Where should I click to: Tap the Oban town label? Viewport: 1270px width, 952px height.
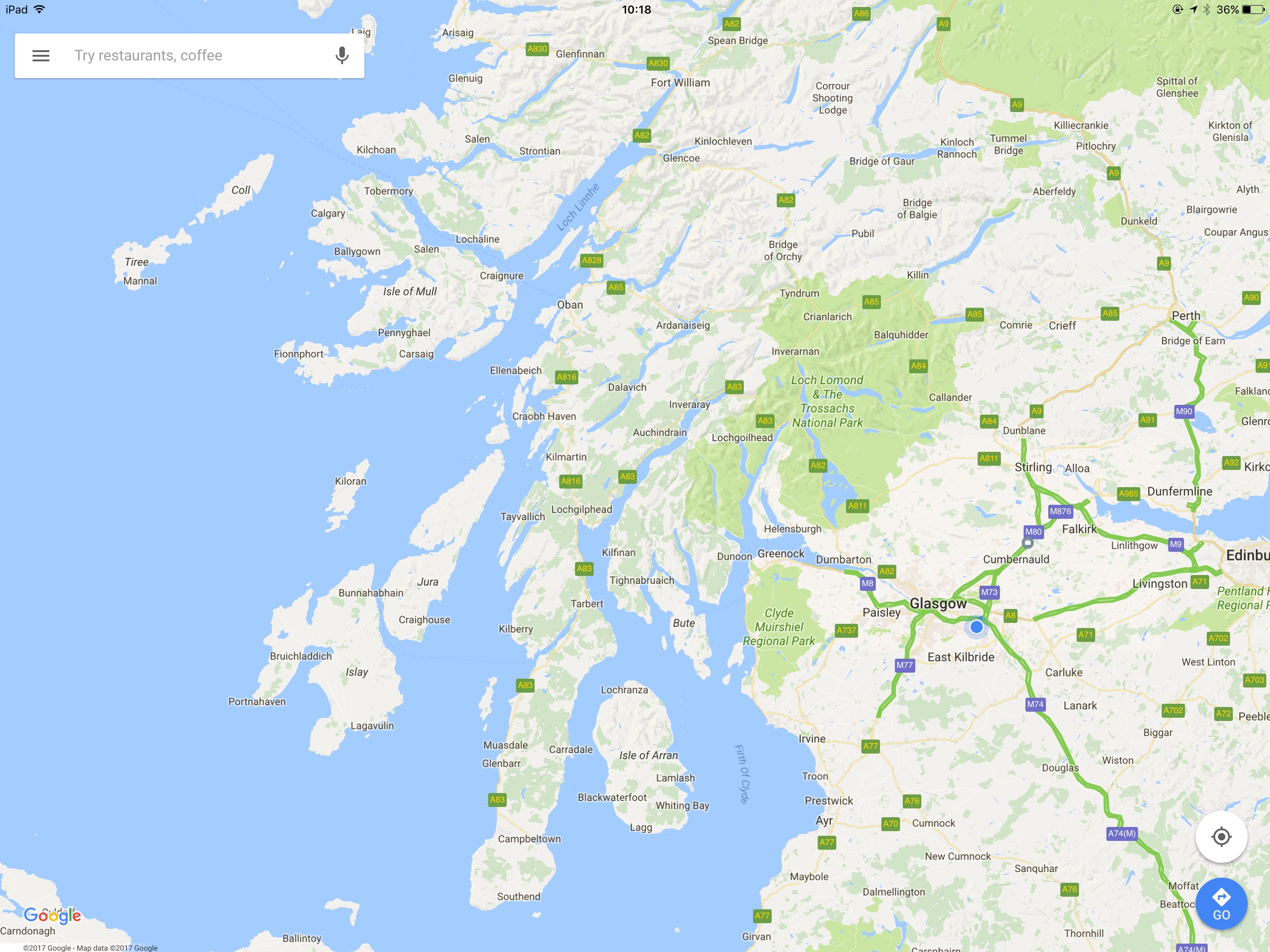click(570, 305)
